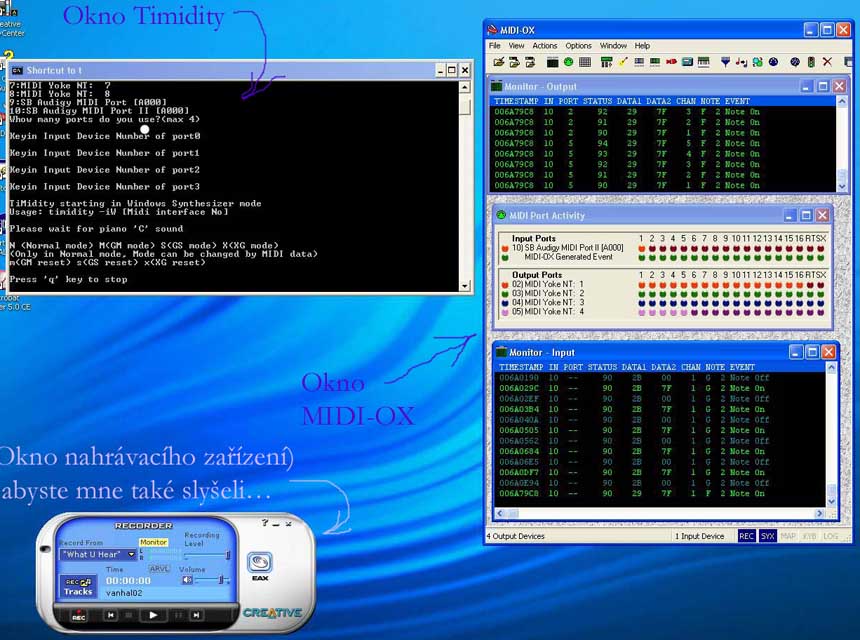Toggle KYB indicator in MIDI-OX status bar

tap(810, 536)
